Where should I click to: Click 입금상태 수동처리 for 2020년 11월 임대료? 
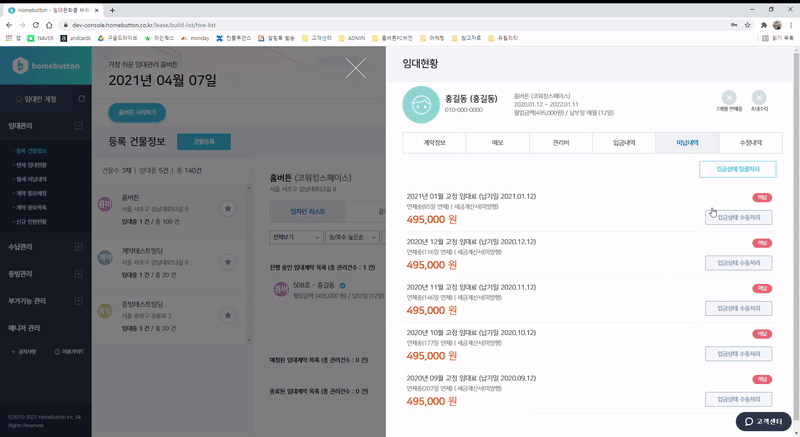pos(738,308)
